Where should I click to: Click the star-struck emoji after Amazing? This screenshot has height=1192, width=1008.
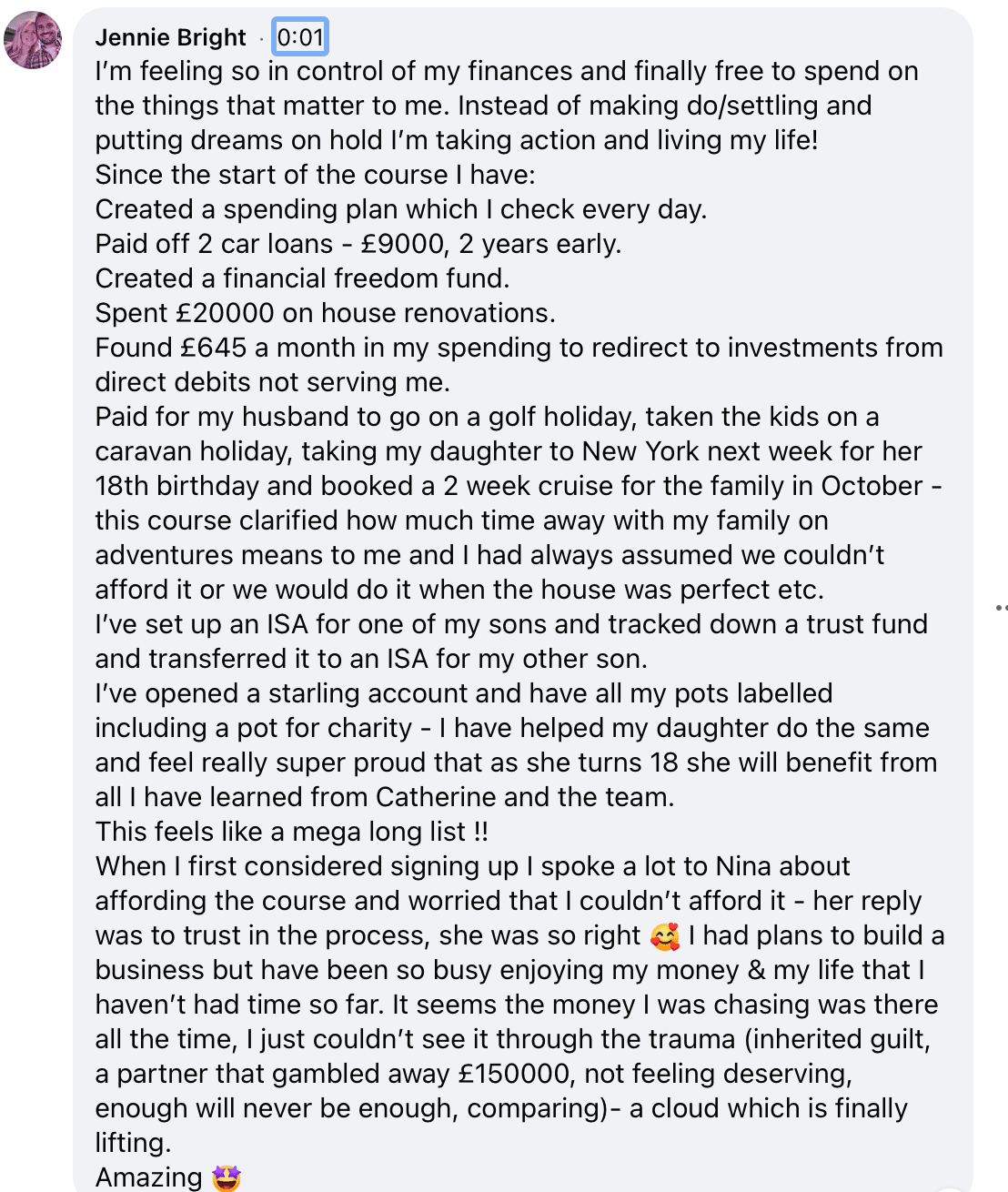(x=226, y=1178)
